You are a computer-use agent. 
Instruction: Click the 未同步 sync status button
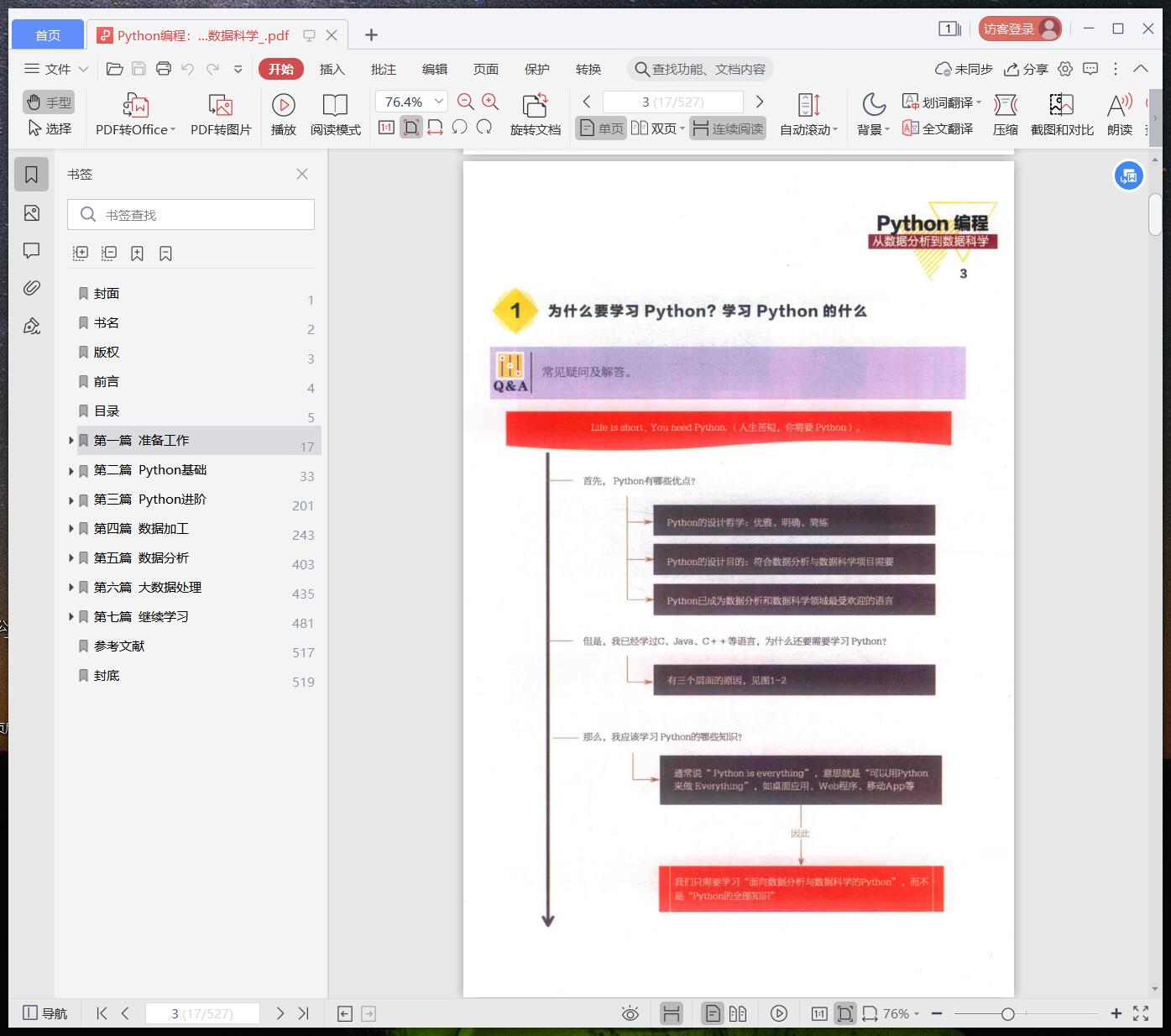965,69
